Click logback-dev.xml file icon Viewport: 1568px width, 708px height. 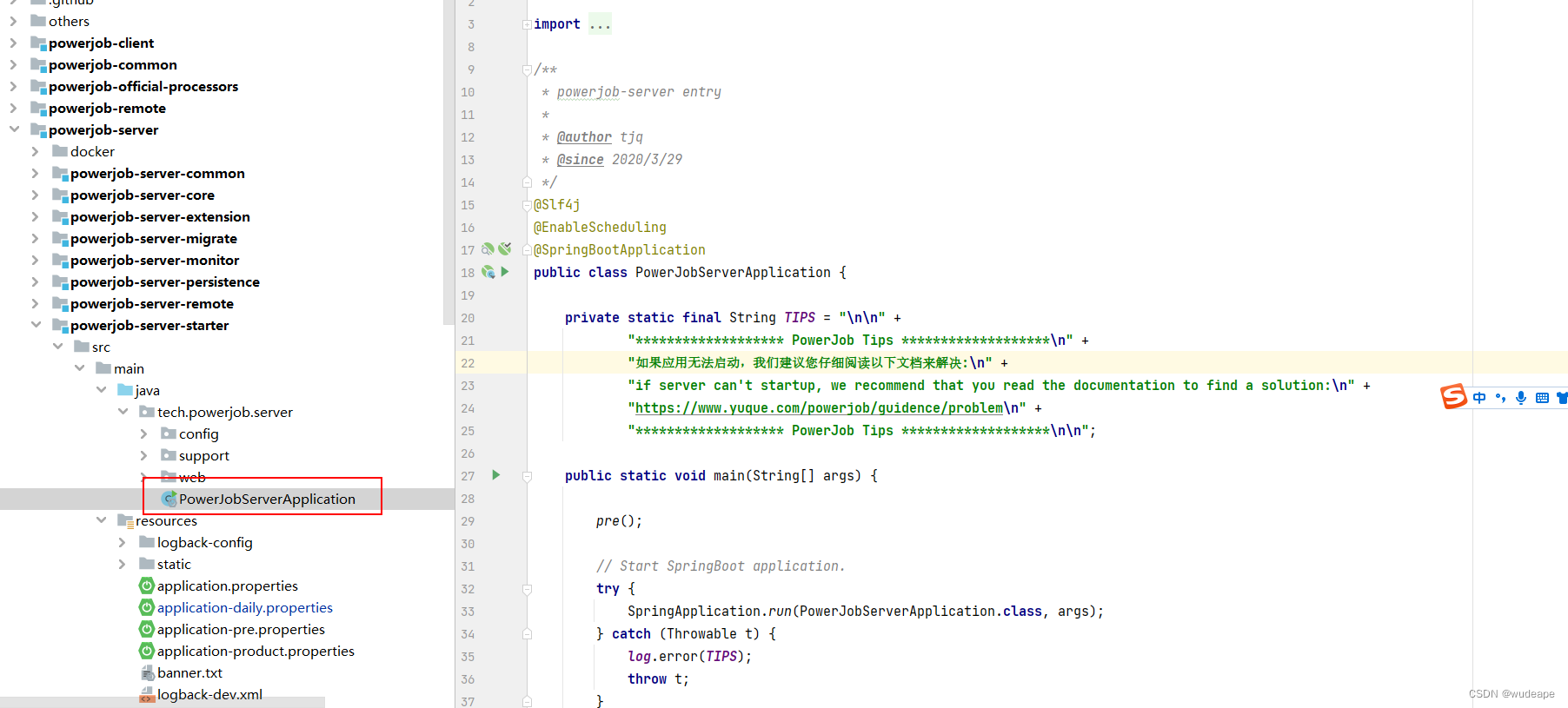pos(147,694)
